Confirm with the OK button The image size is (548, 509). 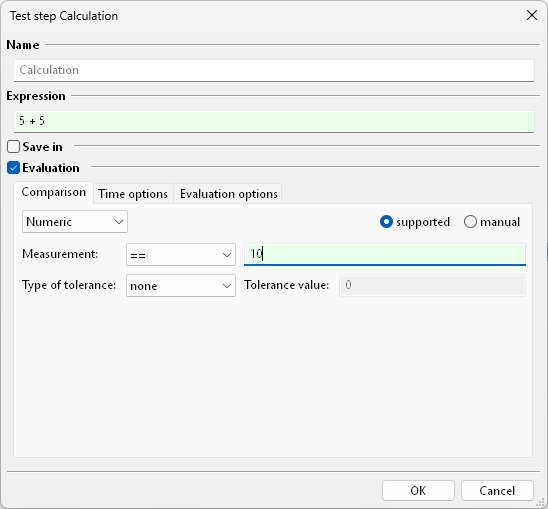pyautogui.click(x=418, y=490)
